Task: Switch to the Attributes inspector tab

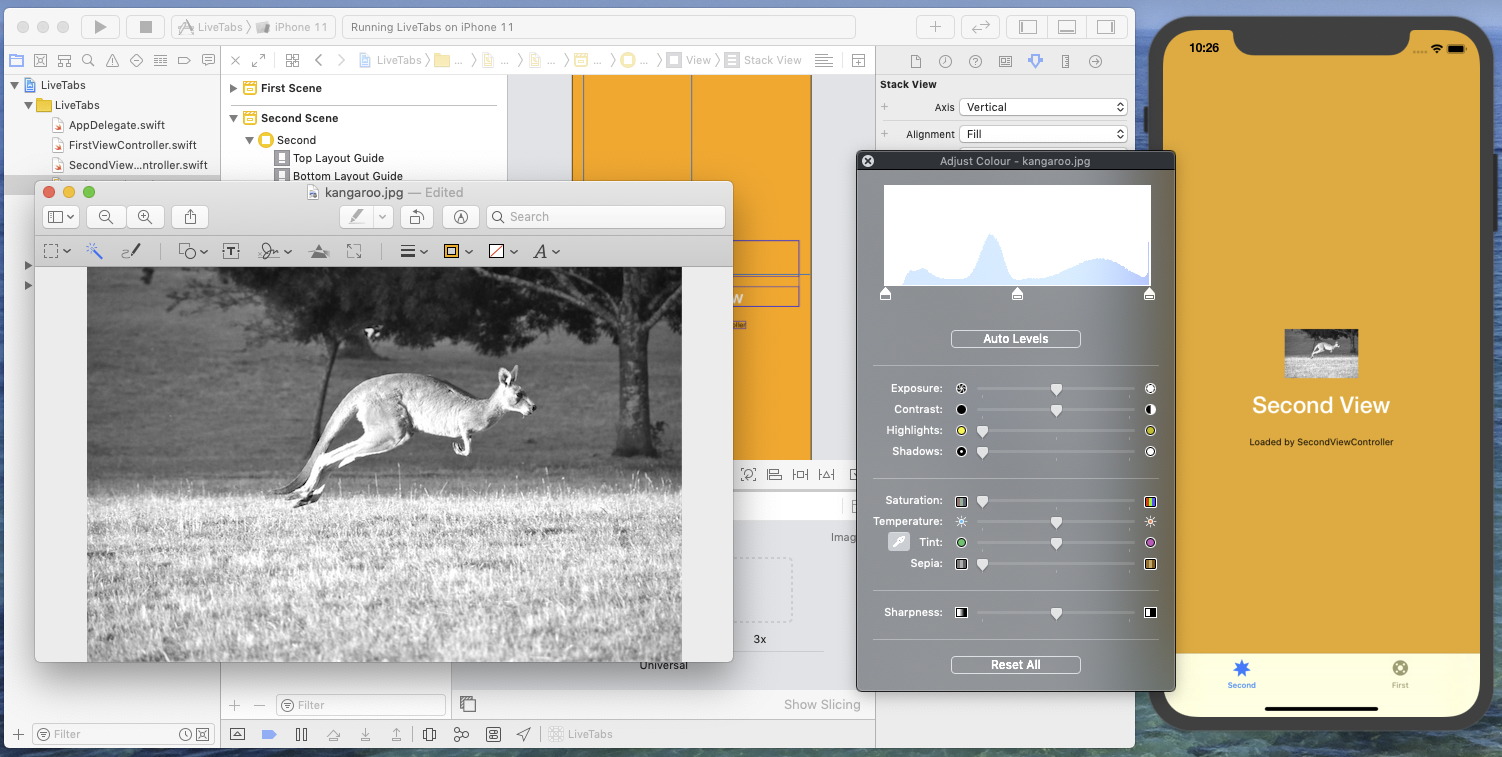Action: (1035, 61)
